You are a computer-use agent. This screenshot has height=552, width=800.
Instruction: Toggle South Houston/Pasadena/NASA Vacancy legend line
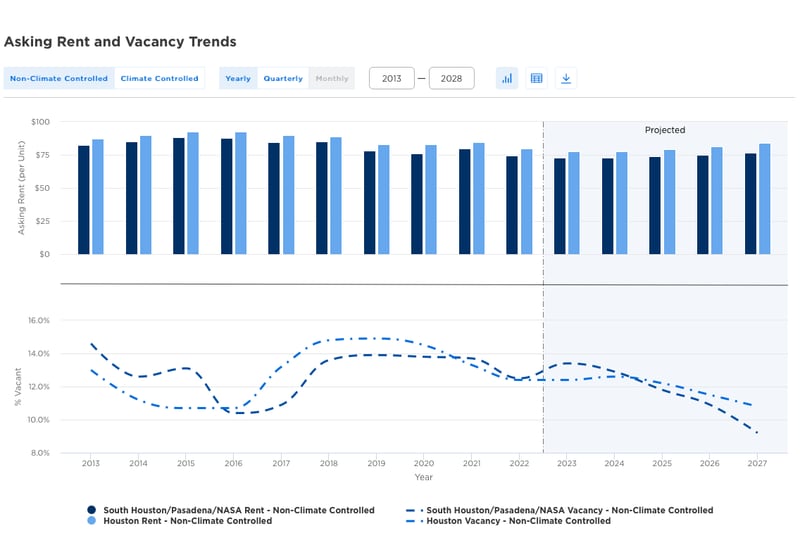coord(414,510)
